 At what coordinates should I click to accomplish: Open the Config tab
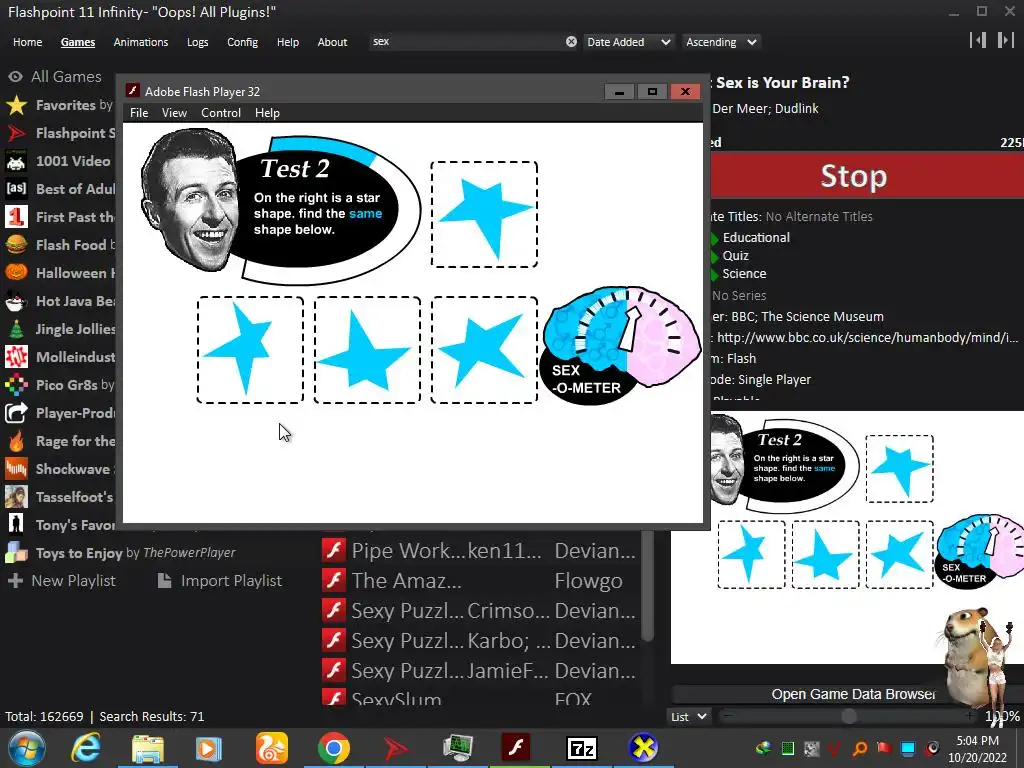tap(242, 42)
